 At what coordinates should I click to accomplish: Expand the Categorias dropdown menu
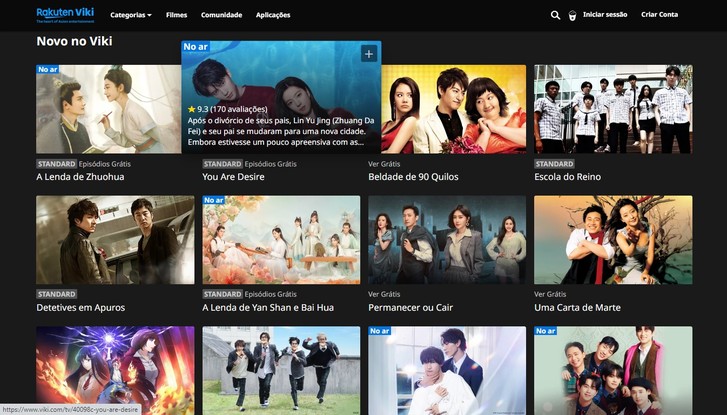pyautogui.click(x=131, y=15)
